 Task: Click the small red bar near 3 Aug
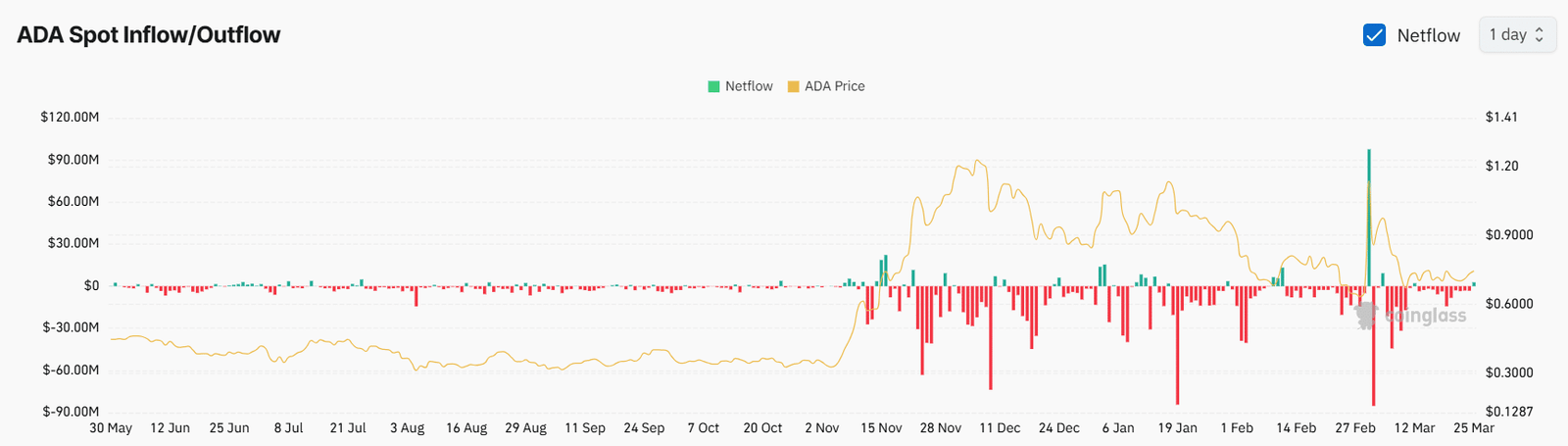click(416, 295)
